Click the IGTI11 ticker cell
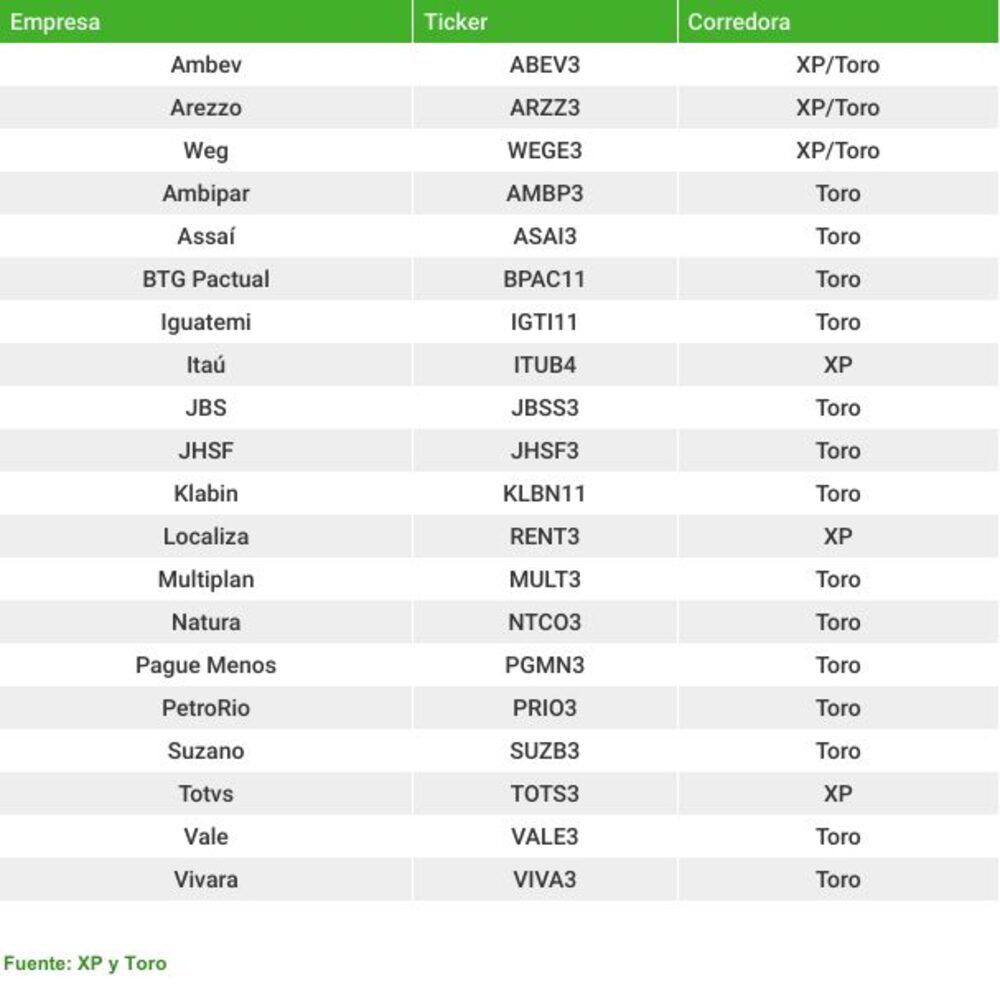This screenshot has height=988, width=1000. pos(545,321)
